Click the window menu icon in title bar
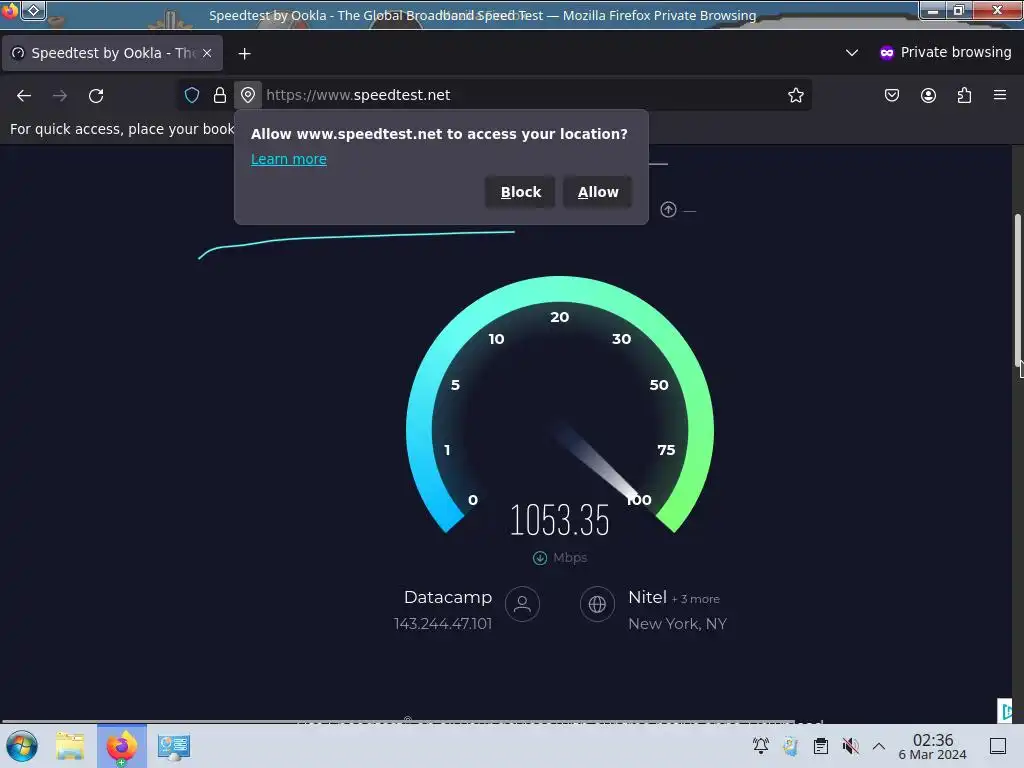The height and width of the screenshot is (768, 1024). pos(10,11)
